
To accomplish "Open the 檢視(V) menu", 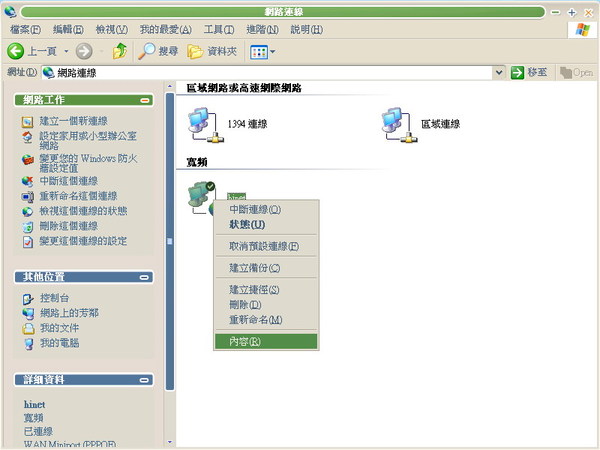I will 111,29.
